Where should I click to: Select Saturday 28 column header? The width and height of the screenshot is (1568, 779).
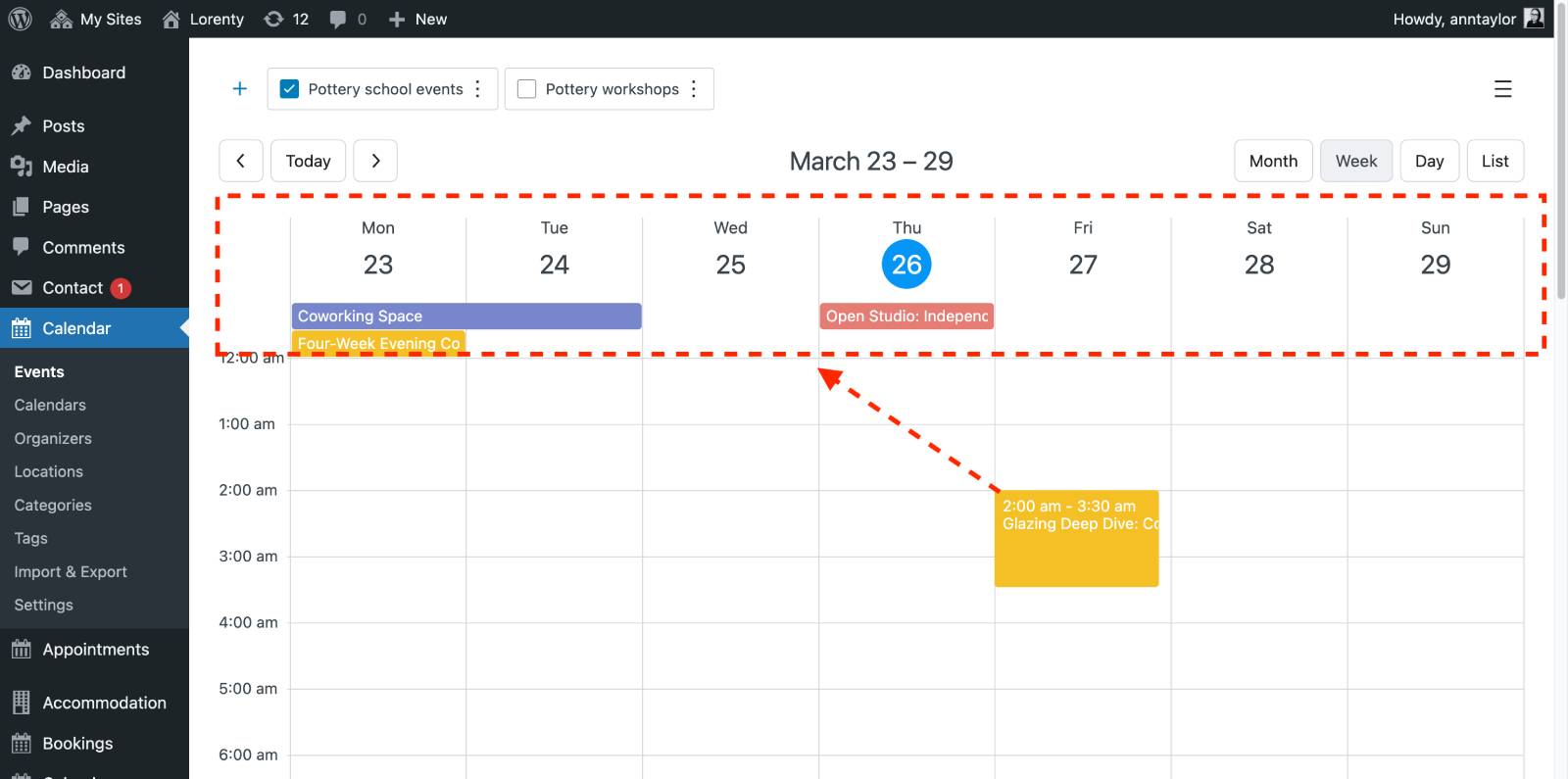(x=1259, y=249)
